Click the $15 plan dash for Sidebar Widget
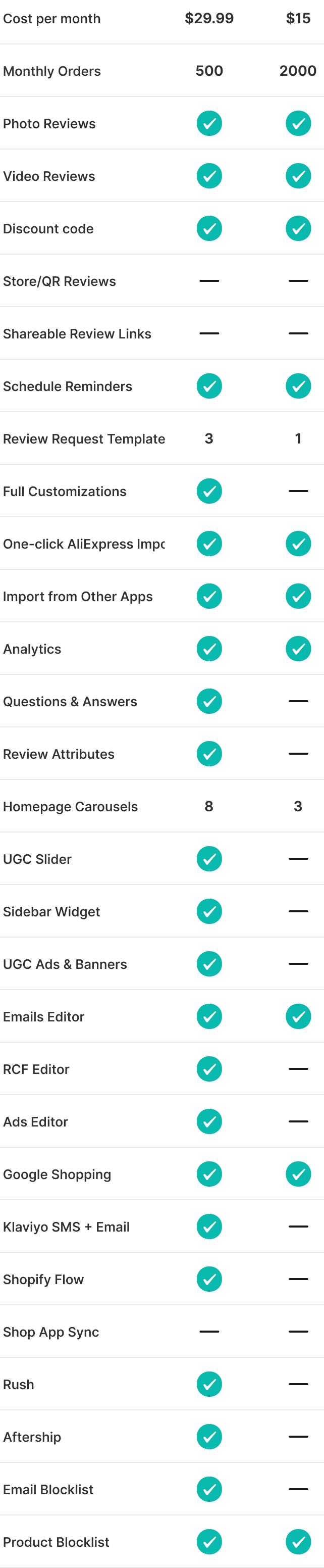This screenshot has width=324, height=1568. [x=298, y=911]
